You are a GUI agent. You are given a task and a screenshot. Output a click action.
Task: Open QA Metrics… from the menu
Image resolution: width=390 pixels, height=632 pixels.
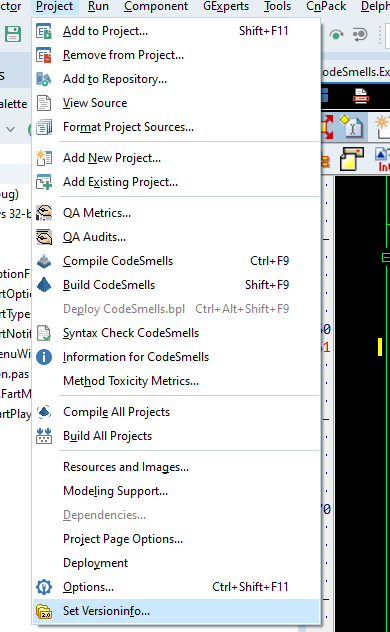click(176, 213)
